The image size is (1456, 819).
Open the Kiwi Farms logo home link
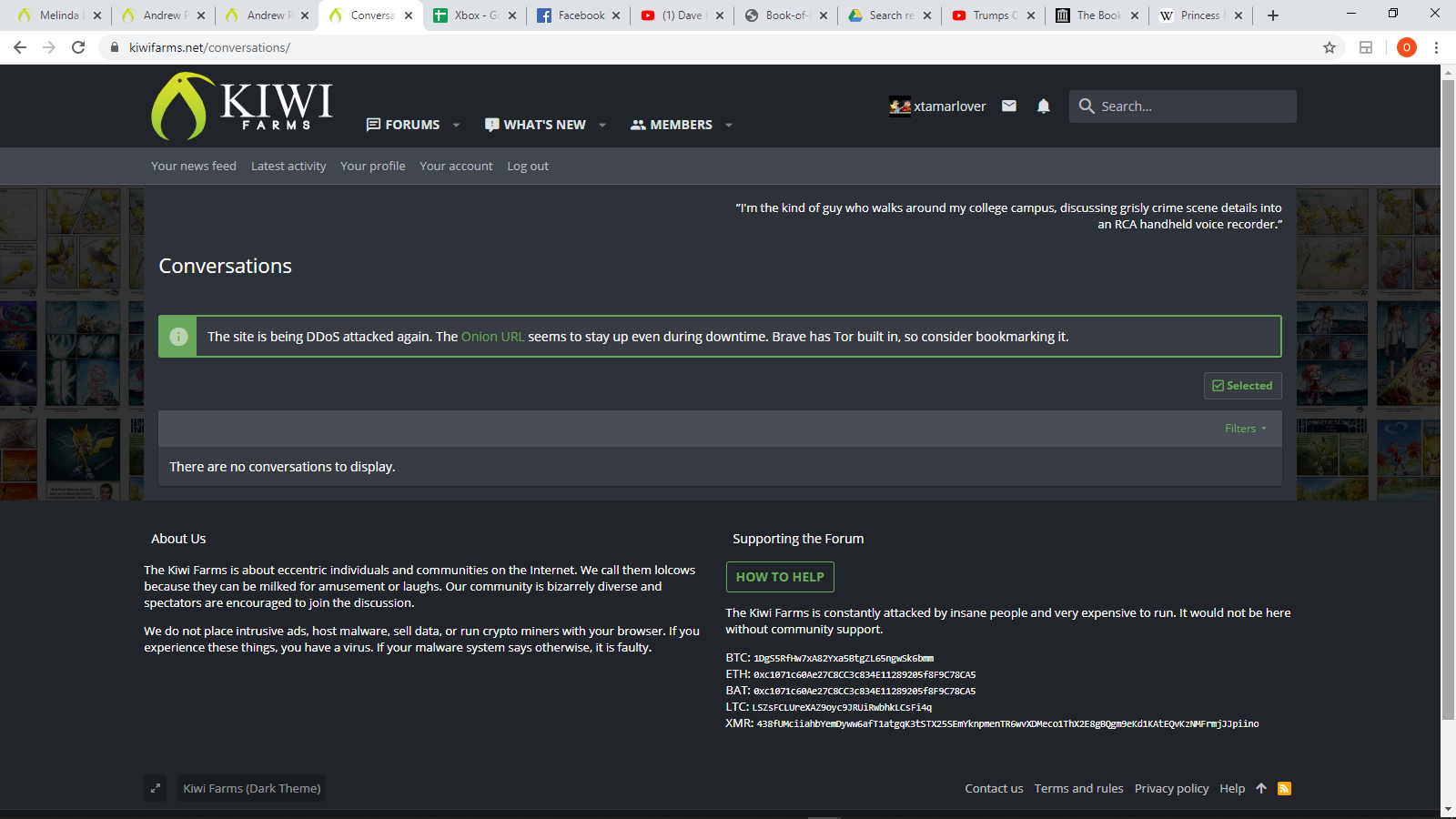click(242, 106)
